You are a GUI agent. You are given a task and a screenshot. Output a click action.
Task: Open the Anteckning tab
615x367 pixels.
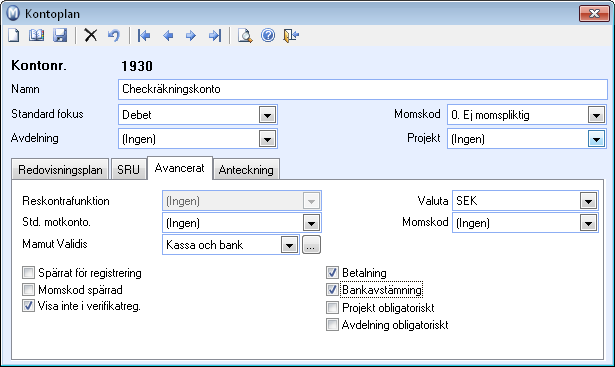click(x=246, y=170)
